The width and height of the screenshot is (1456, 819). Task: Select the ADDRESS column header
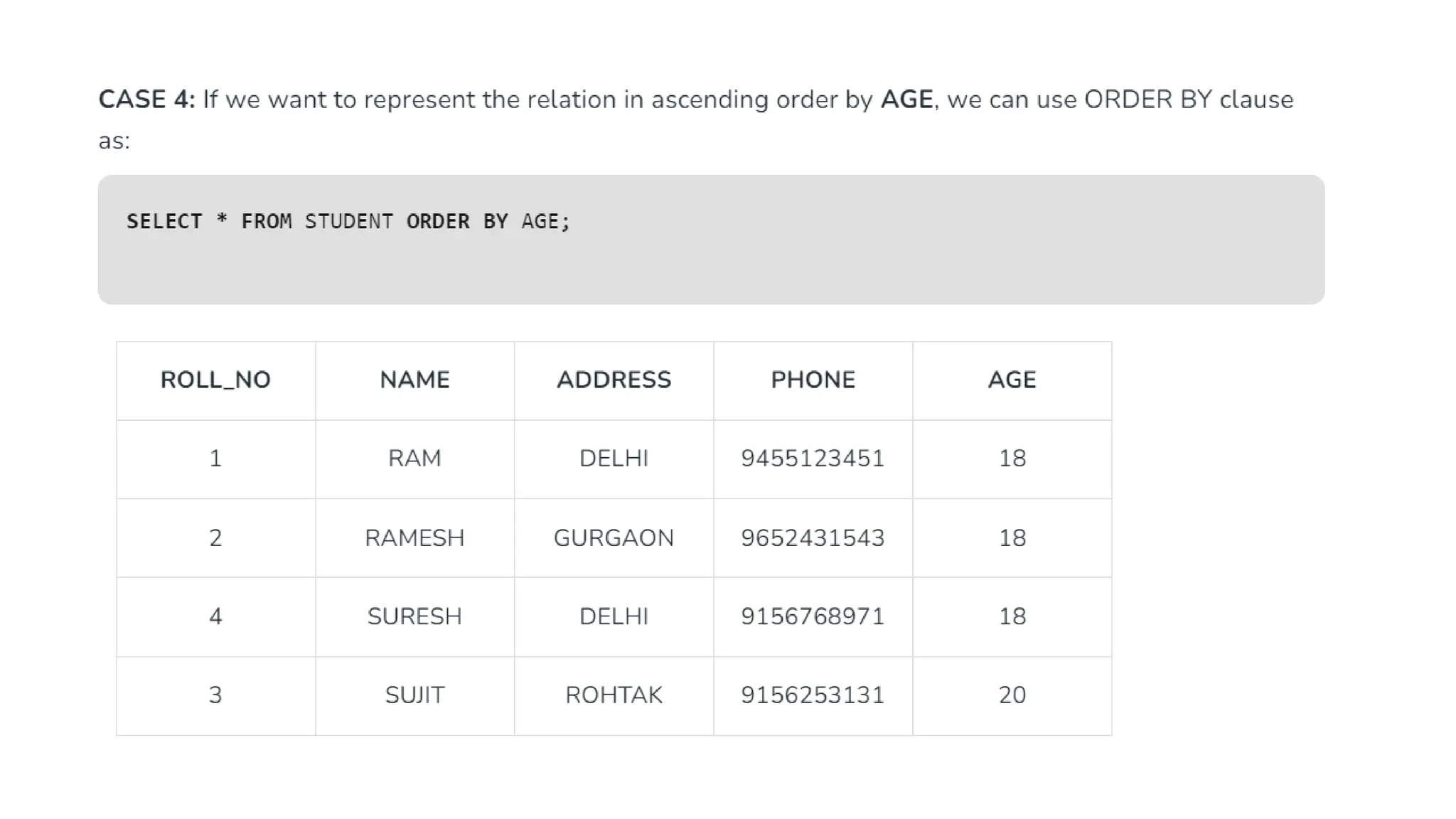pos(614,380)
